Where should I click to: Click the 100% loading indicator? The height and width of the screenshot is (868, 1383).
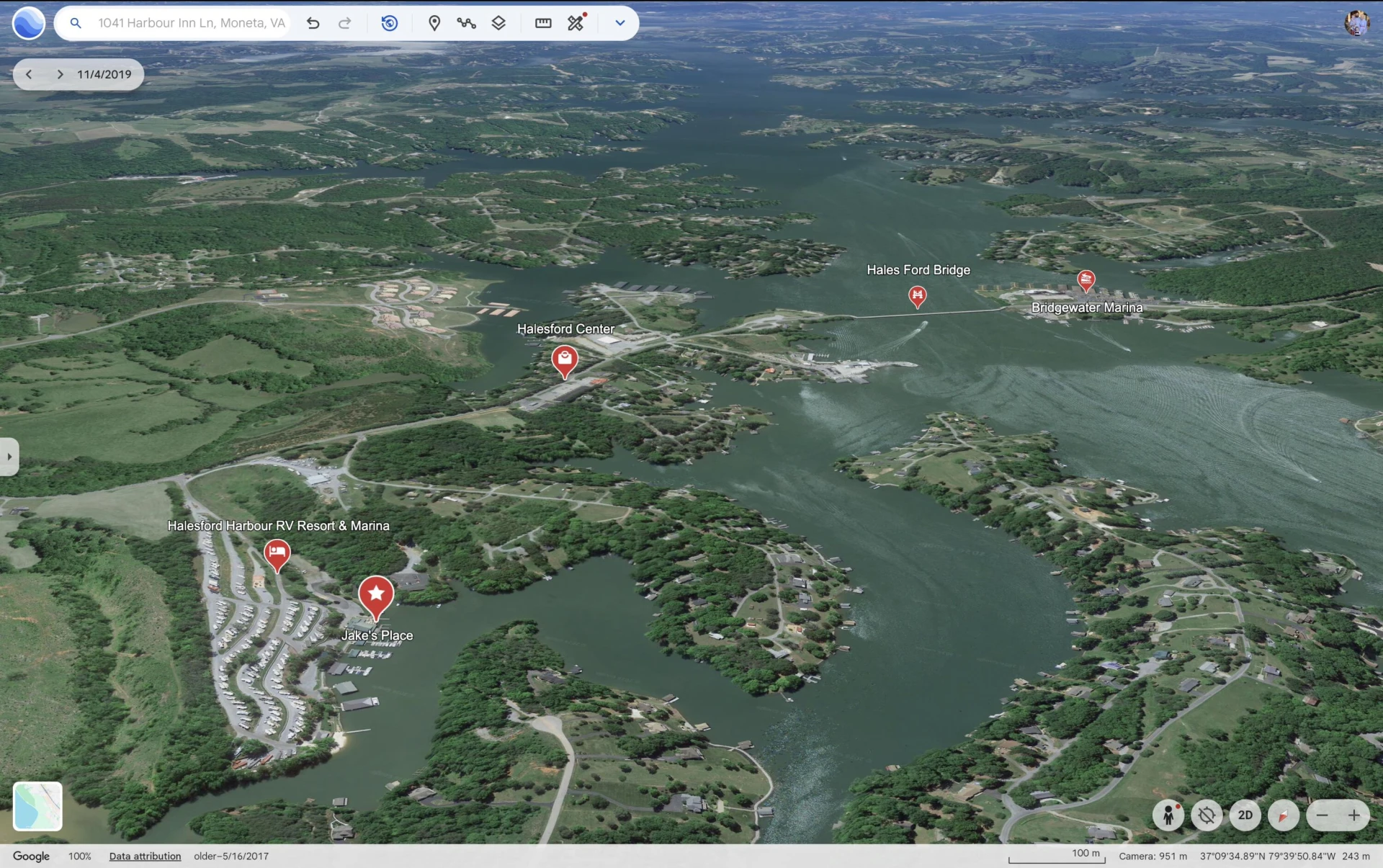point(80,856)
